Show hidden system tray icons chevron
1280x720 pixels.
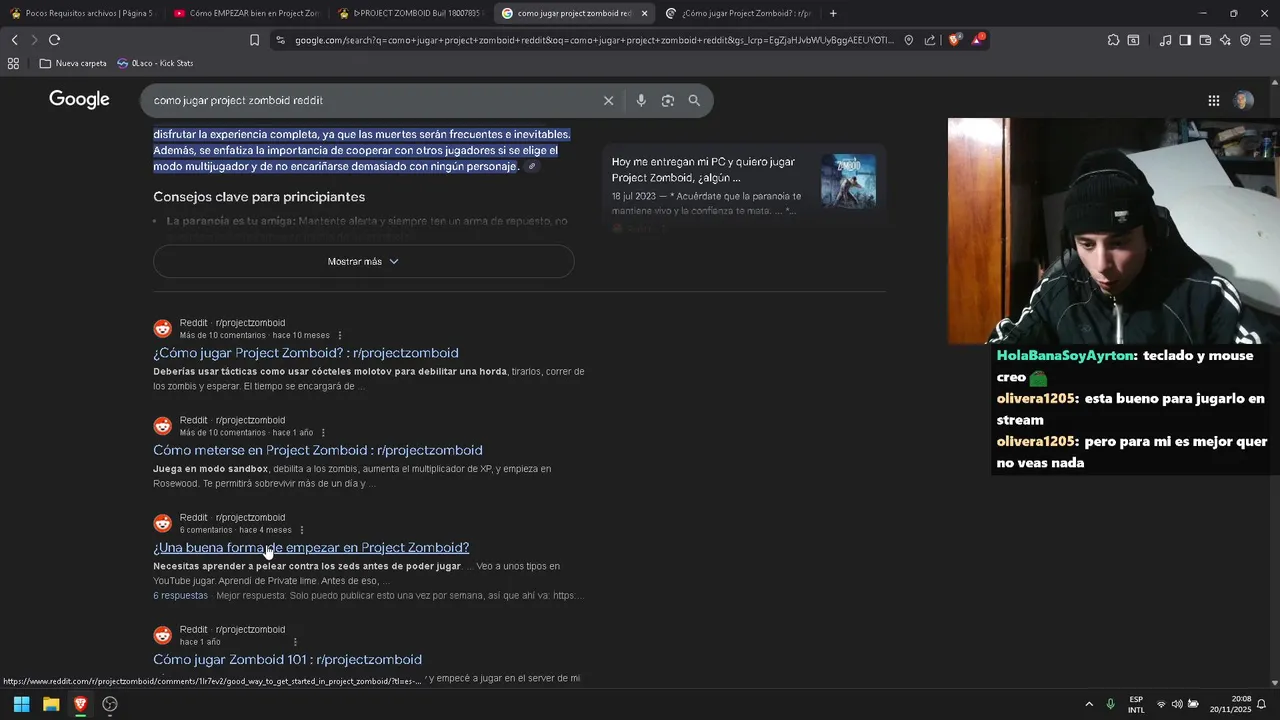[x=1089, y=704]
